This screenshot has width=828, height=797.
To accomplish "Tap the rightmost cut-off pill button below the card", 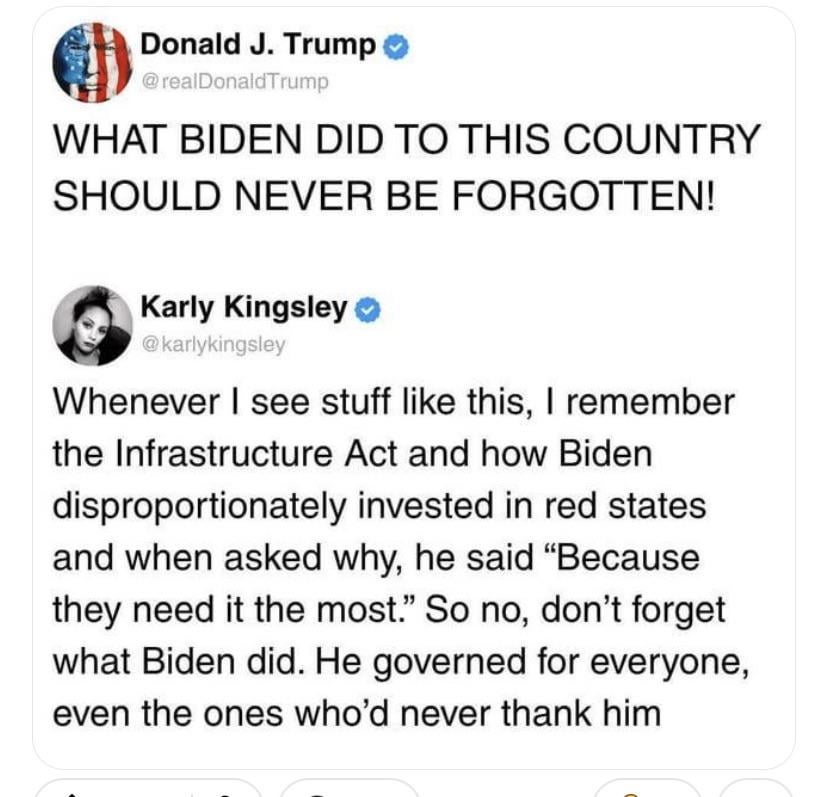I will (756, 787).
